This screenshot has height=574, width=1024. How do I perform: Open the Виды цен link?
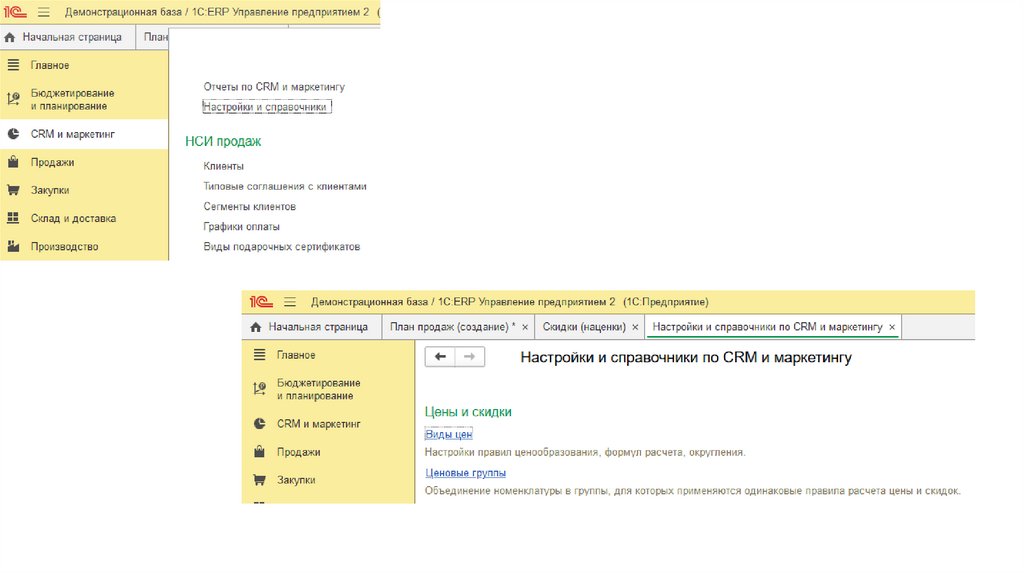click(x=448, y=434)
